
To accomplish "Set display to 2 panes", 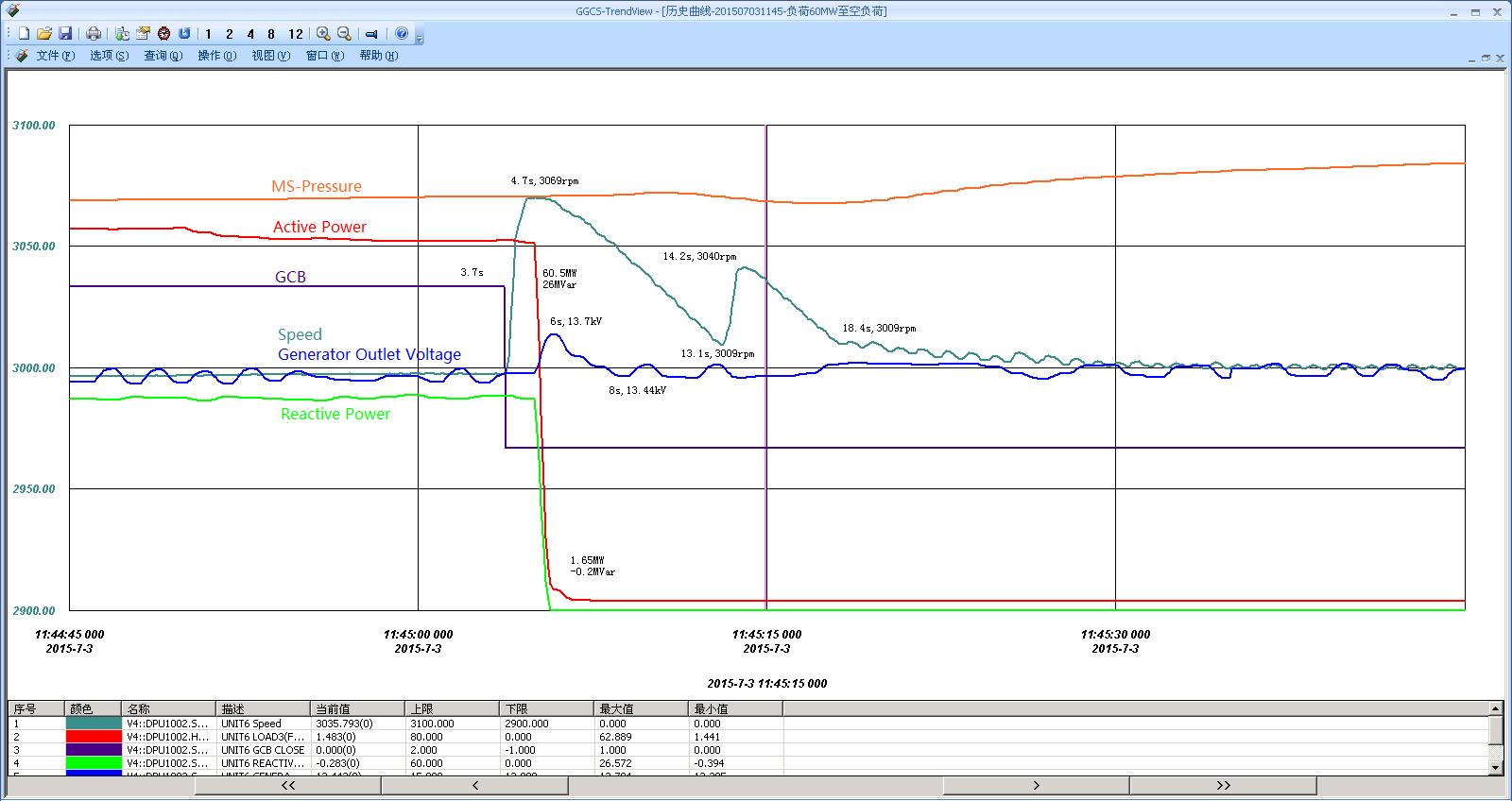I will click(230, 34).
